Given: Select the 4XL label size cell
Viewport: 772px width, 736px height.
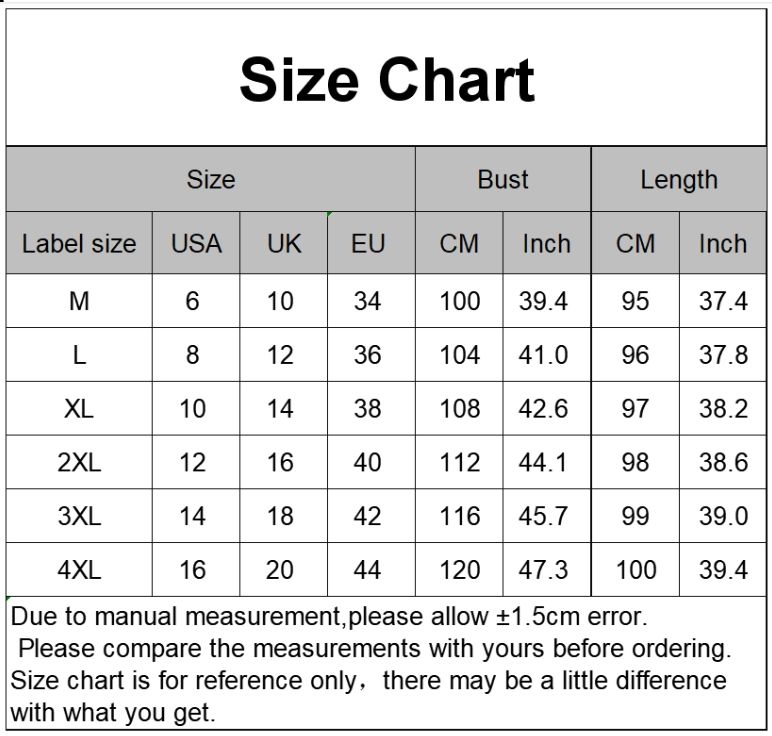Looking at the screenshot, I should [x=79, y=570].
